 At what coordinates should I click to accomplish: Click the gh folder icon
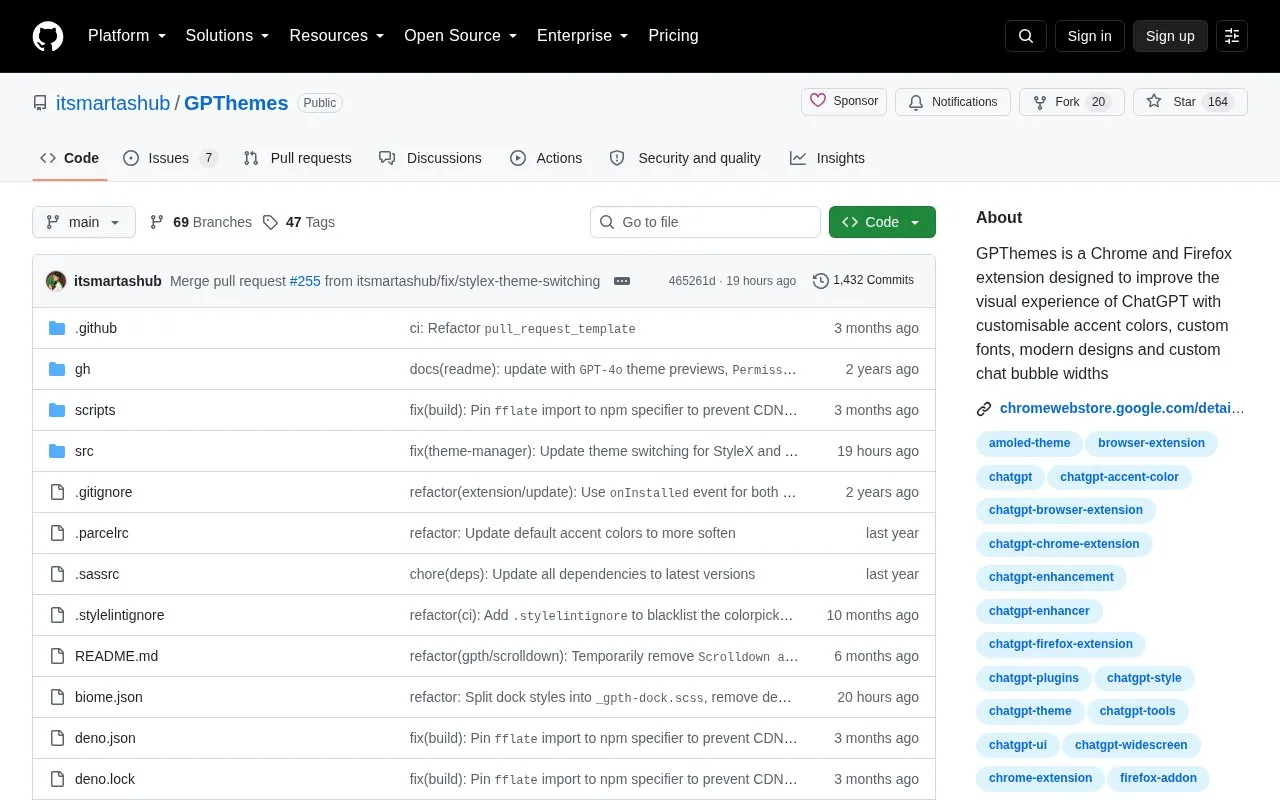(57, 369)
